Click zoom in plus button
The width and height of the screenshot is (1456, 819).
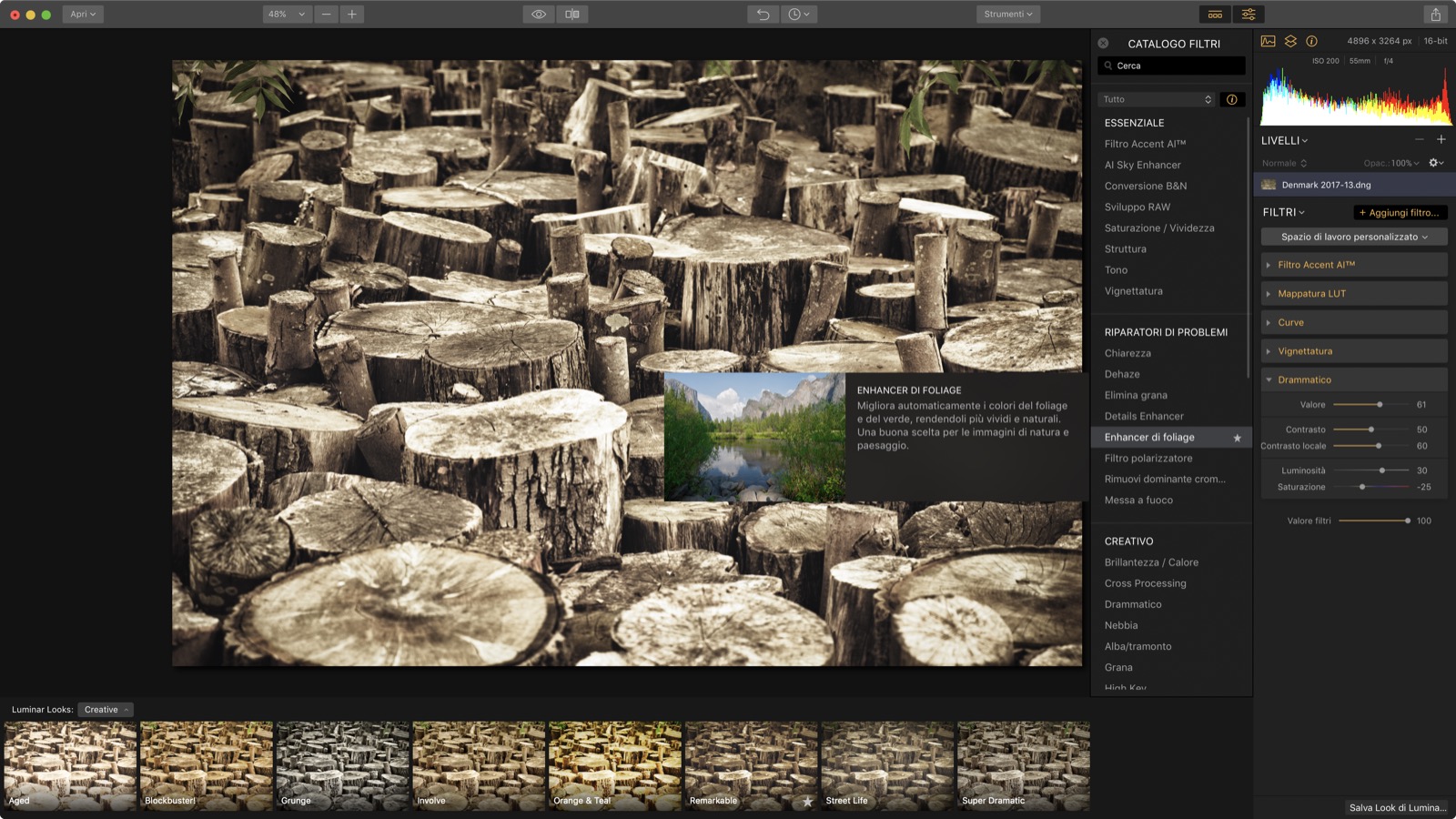click(x=351, y=15)
